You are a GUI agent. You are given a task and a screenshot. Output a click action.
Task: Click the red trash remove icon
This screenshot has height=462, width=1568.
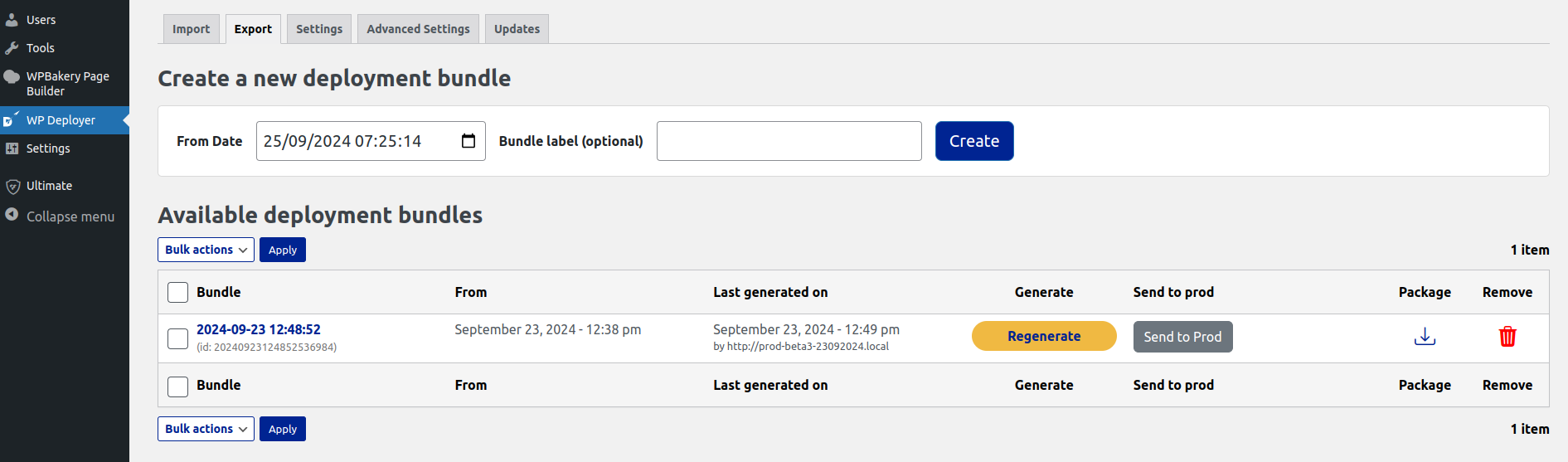click(1507, 336)
